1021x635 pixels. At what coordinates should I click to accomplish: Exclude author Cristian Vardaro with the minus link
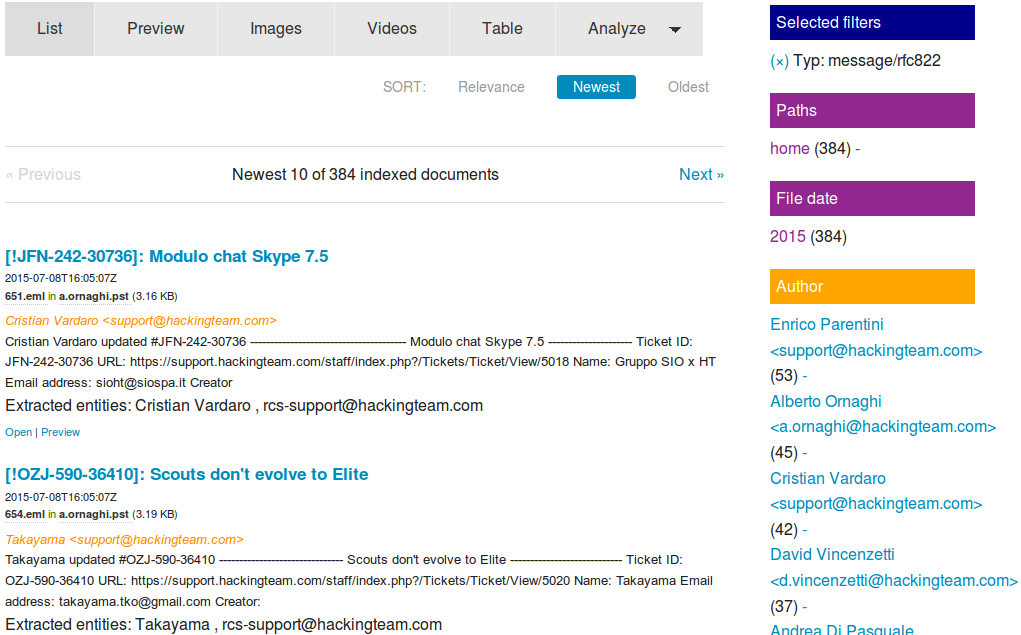tap(805, 529)
